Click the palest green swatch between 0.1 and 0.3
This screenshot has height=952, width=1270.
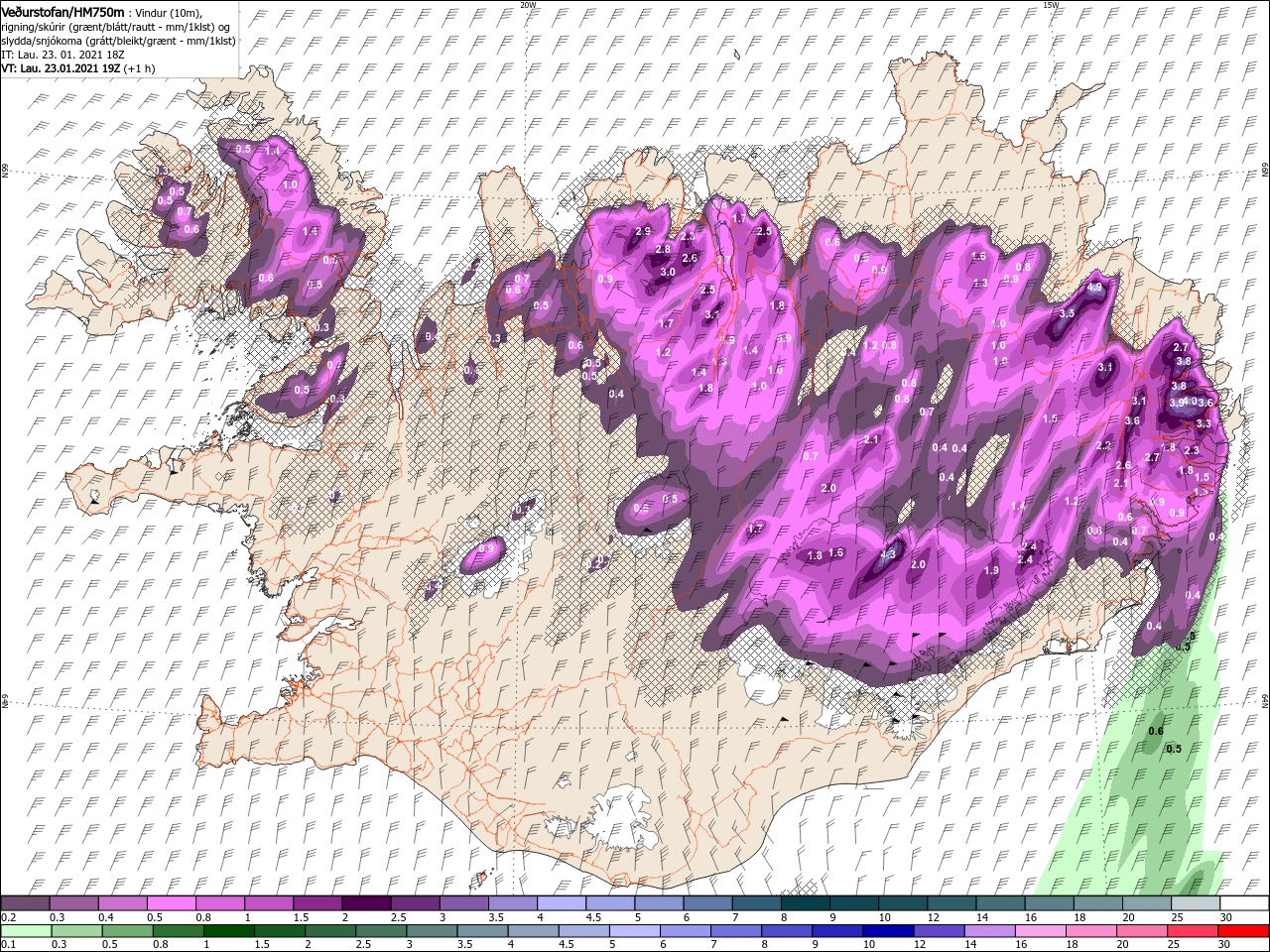pos(26,931)
